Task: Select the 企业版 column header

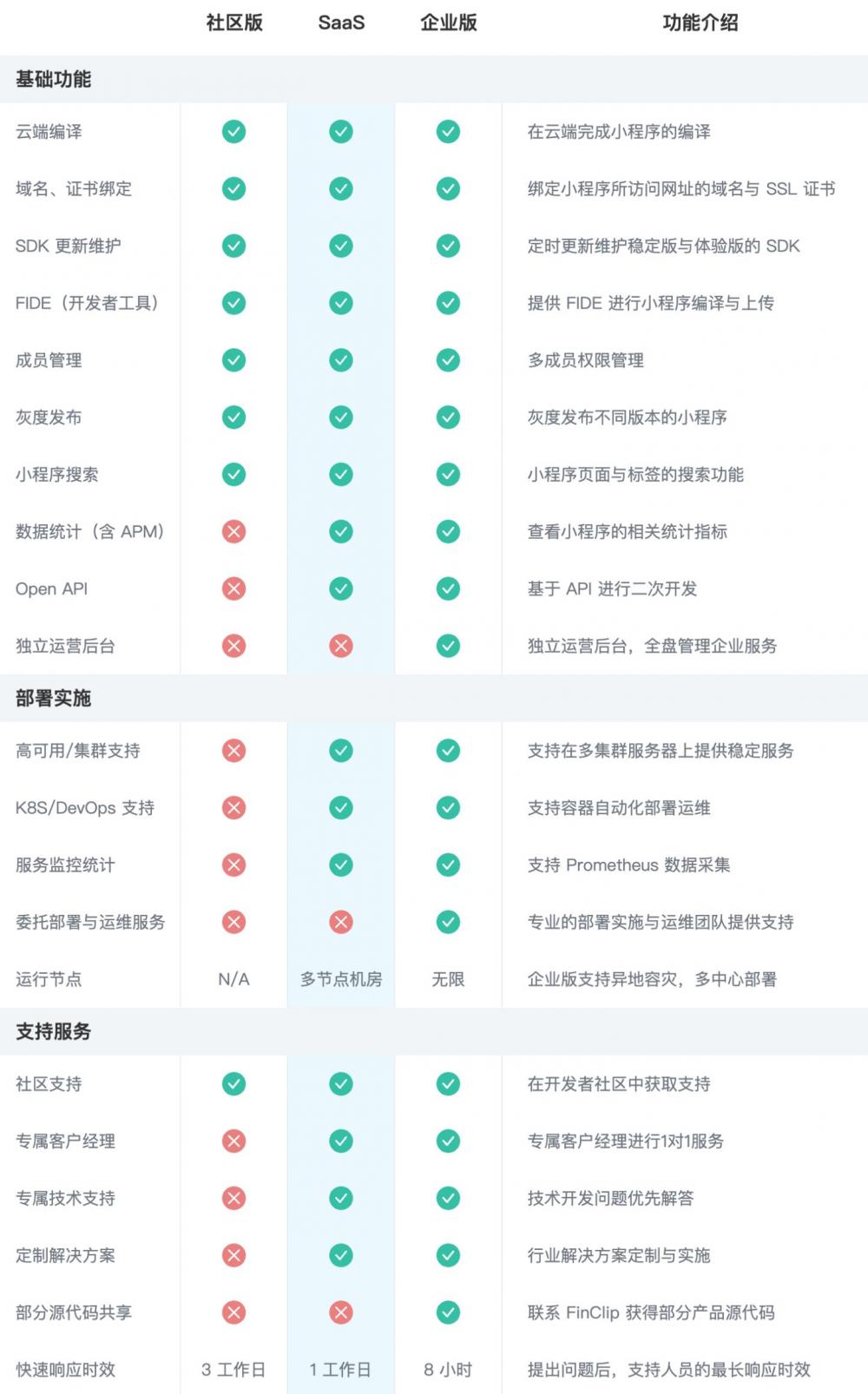Action: (449, 23)
